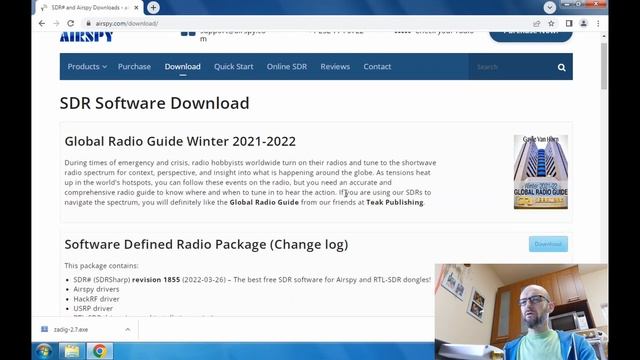Go back using browser back arrow
This screenshot has width=640, height=360.
(x=42, y=23)
